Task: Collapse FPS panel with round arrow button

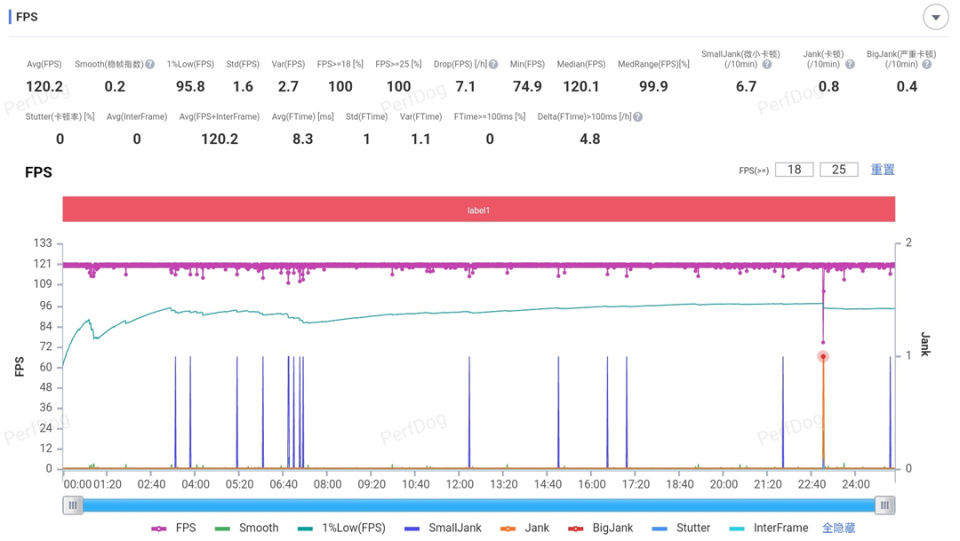Action: click(x=936, y=17)
